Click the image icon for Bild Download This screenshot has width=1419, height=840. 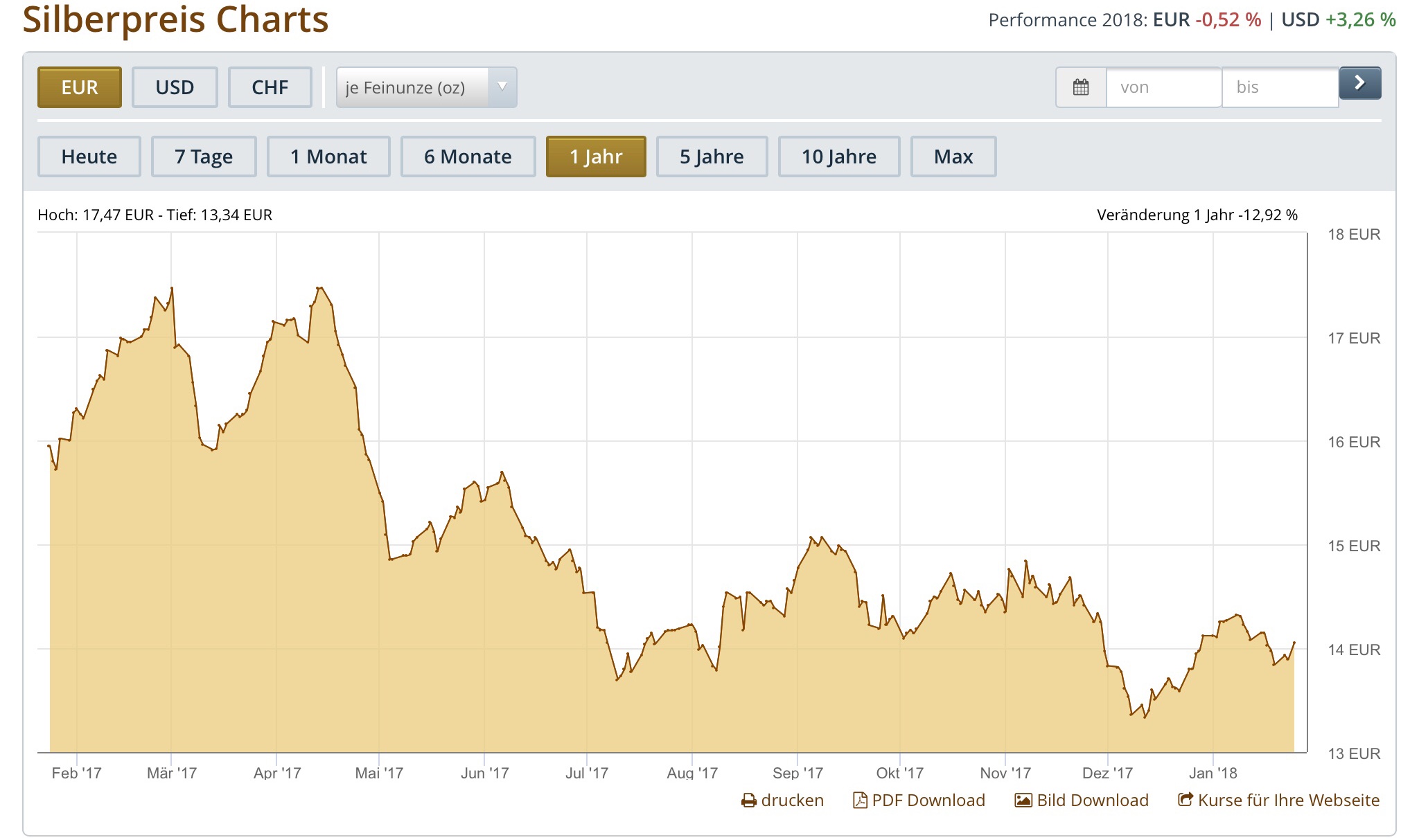coord(1023,801)
